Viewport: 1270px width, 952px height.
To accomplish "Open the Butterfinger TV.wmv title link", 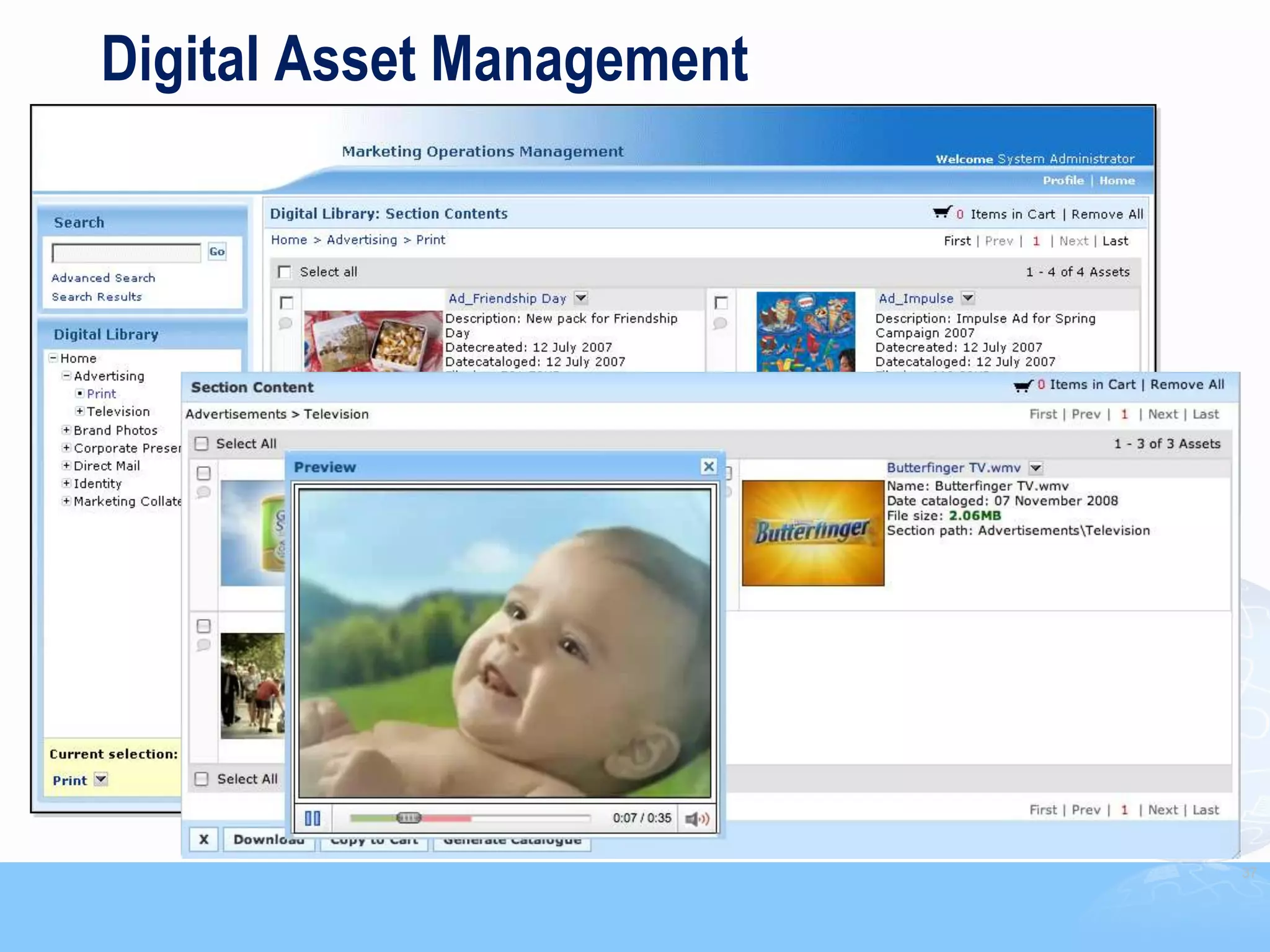I will pyautogui.click(x=953, y=468).
